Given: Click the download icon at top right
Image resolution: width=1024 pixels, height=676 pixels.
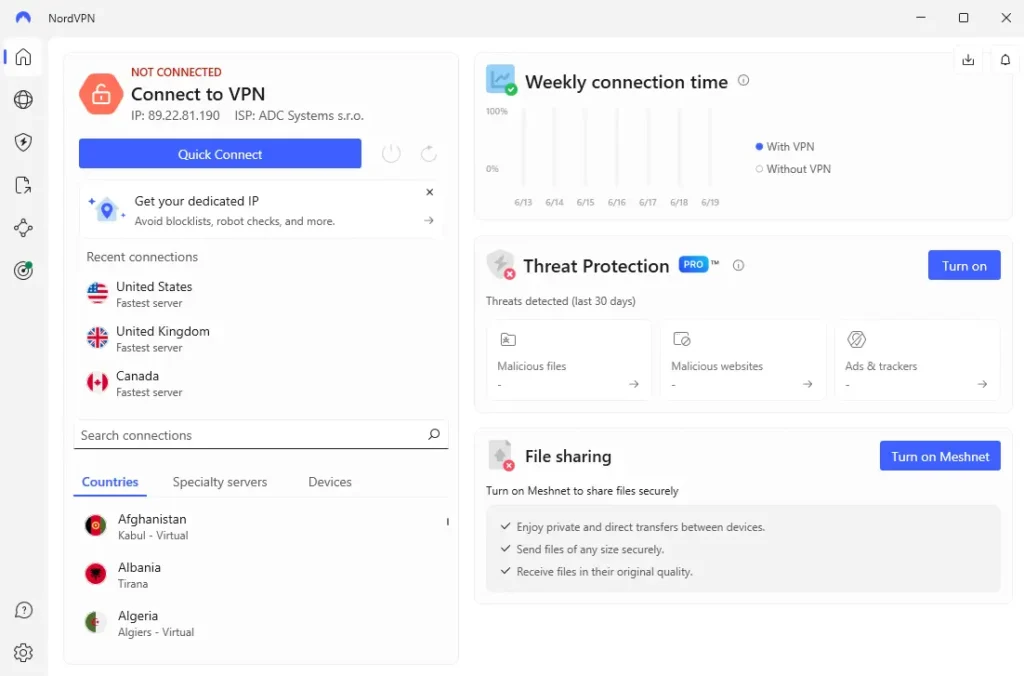Looking at the screenshot, I should click(968, 60).
